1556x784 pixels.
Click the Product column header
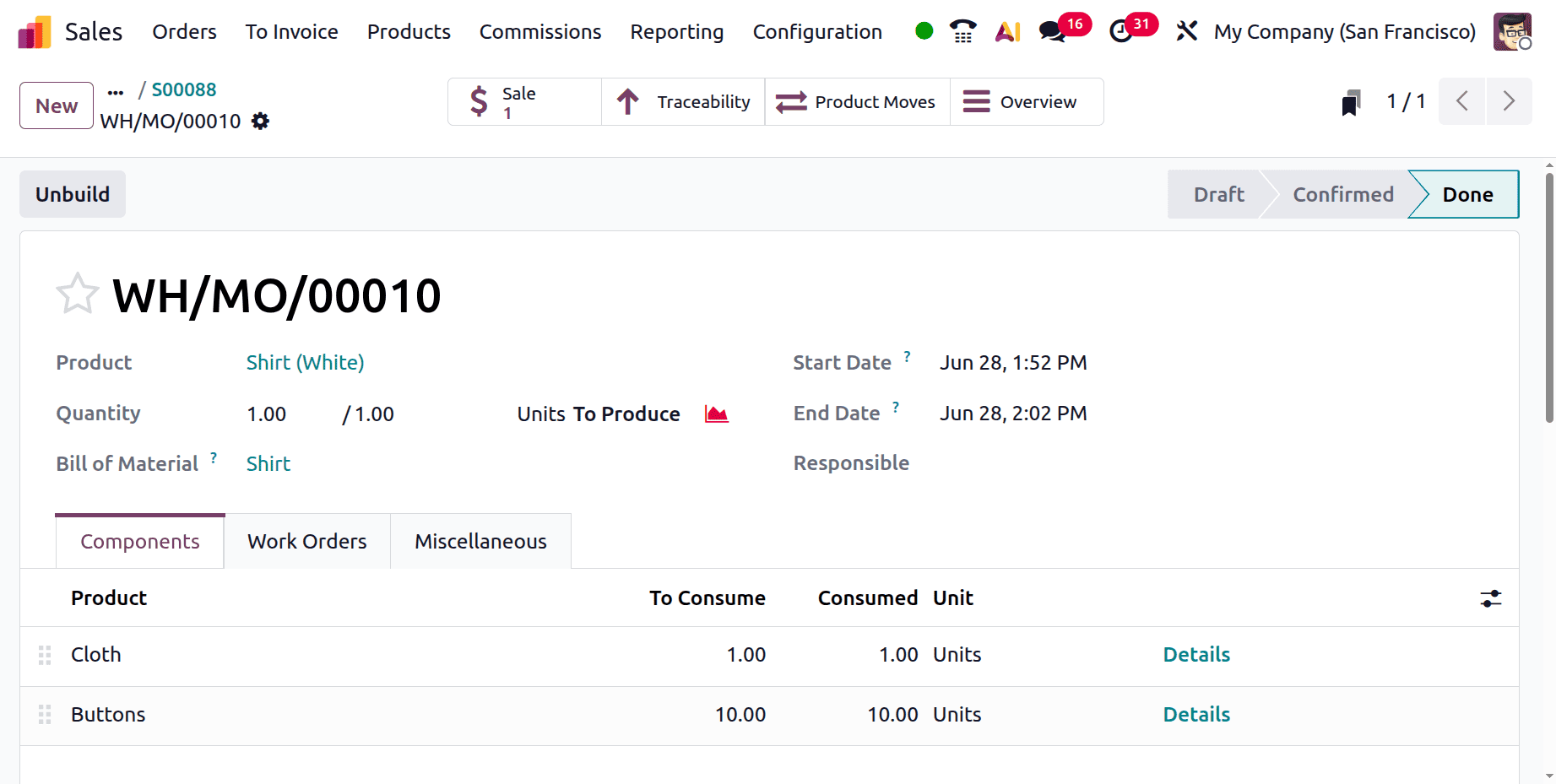109,598
